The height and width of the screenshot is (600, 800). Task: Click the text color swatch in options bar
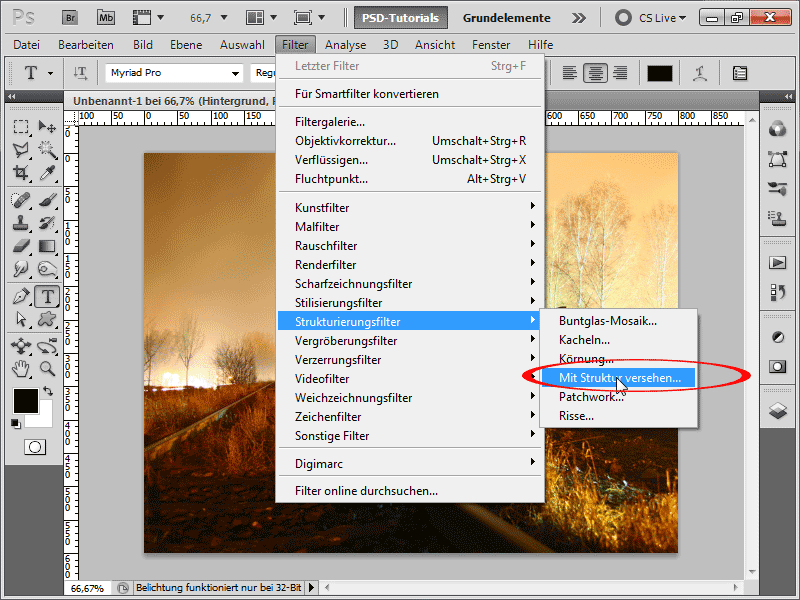click(x=659, y=73)
